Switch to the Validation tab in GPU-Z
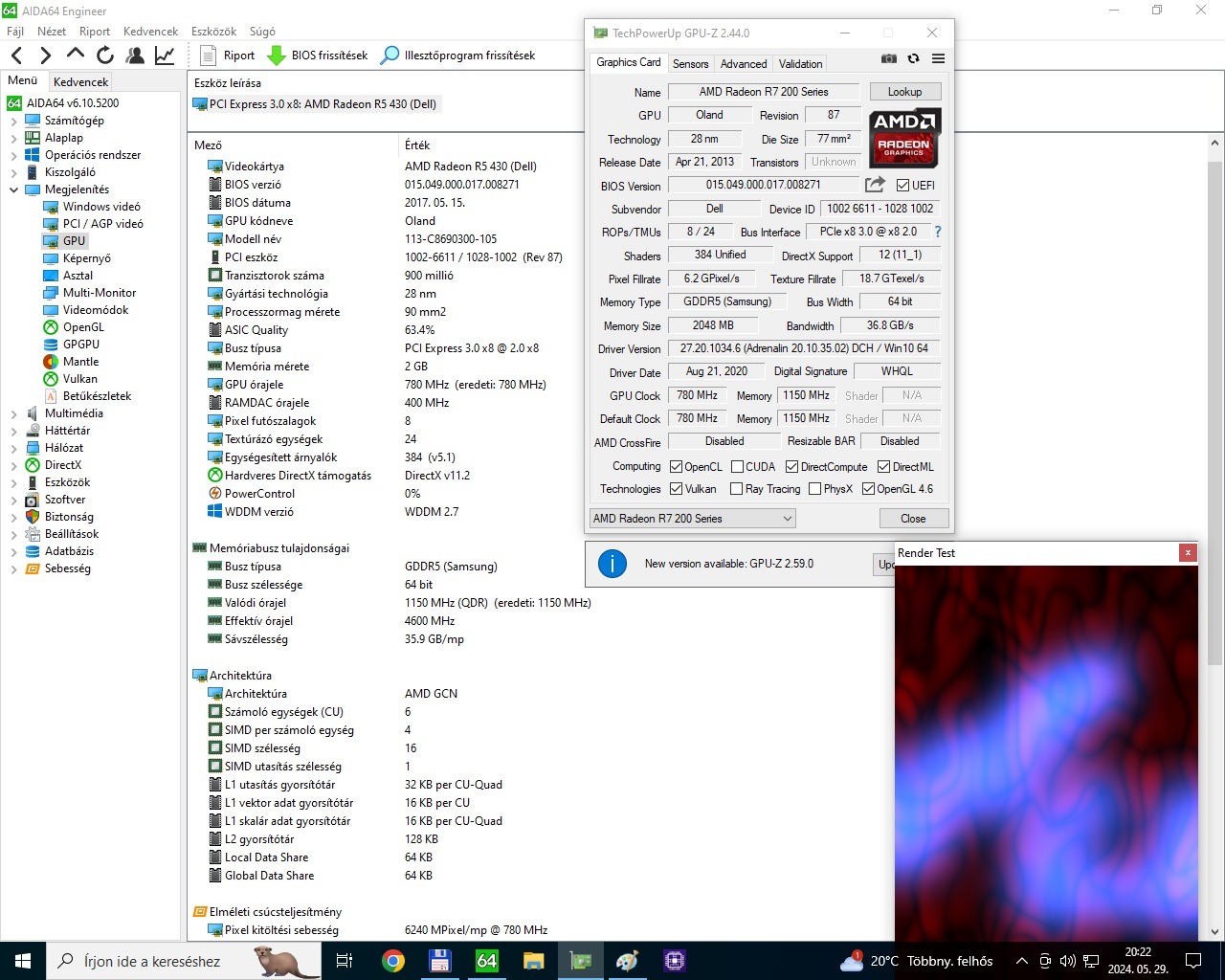 800,63
